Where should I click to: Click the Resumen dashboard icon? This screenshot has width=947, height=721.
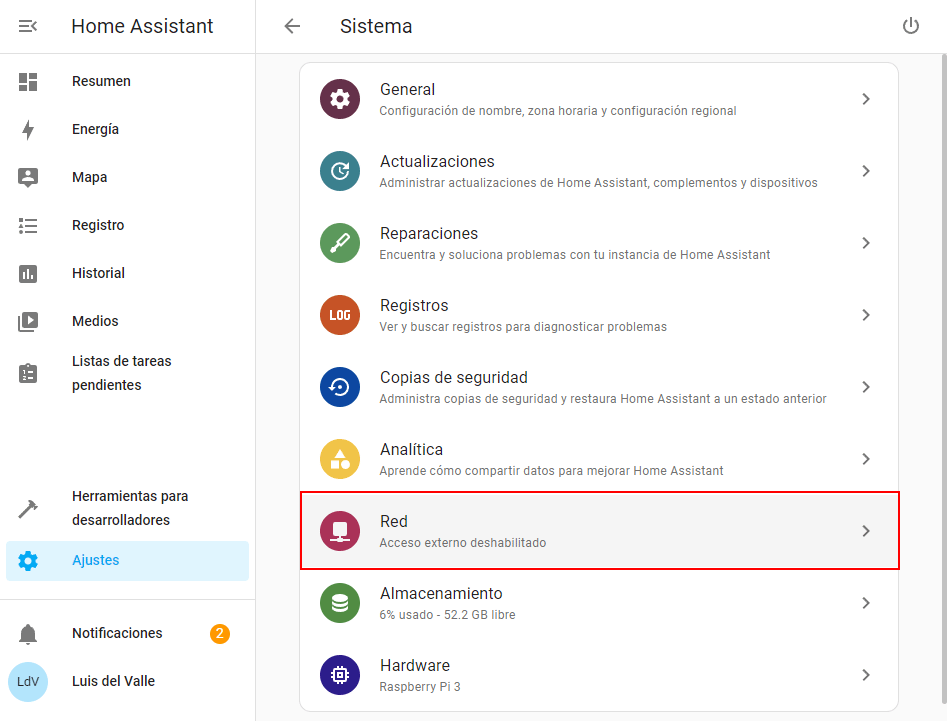pyautogui.click(x=28, y=82)
